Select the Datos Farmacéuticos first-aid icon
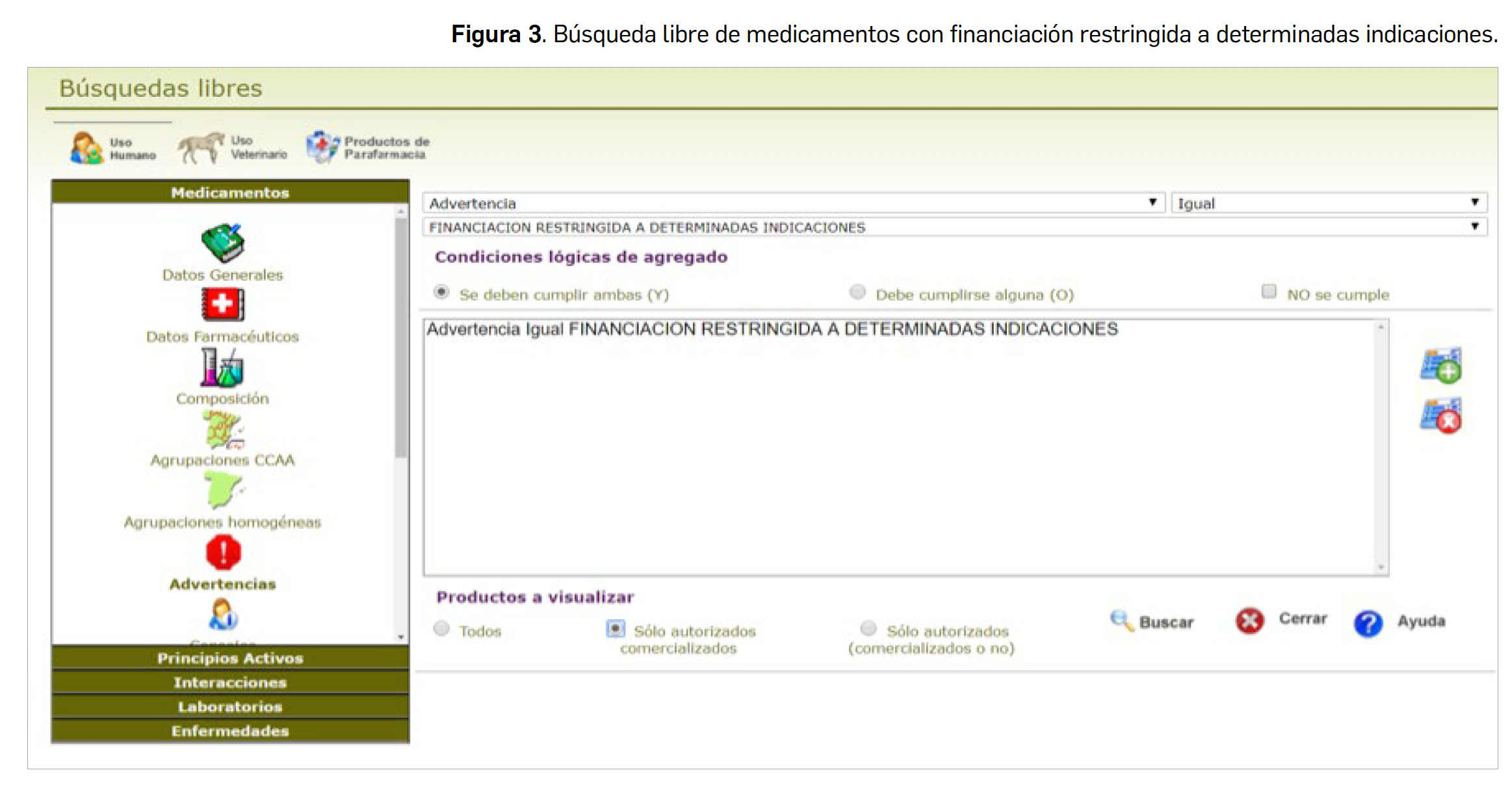Viewport: 1512px width, 807px height. (222, 304)
